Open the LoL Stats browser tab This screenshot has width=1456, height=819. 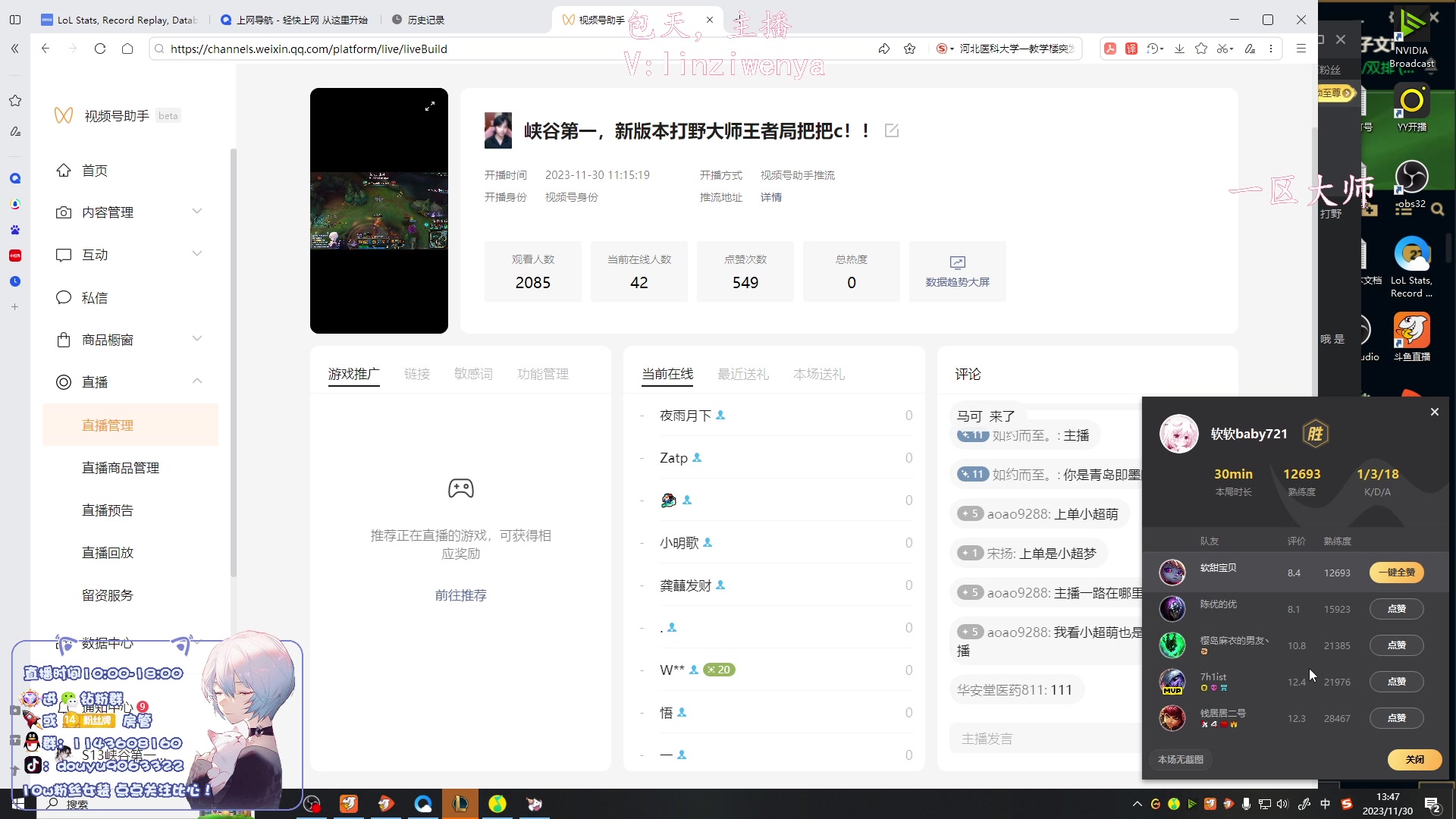tap(119, 20)
